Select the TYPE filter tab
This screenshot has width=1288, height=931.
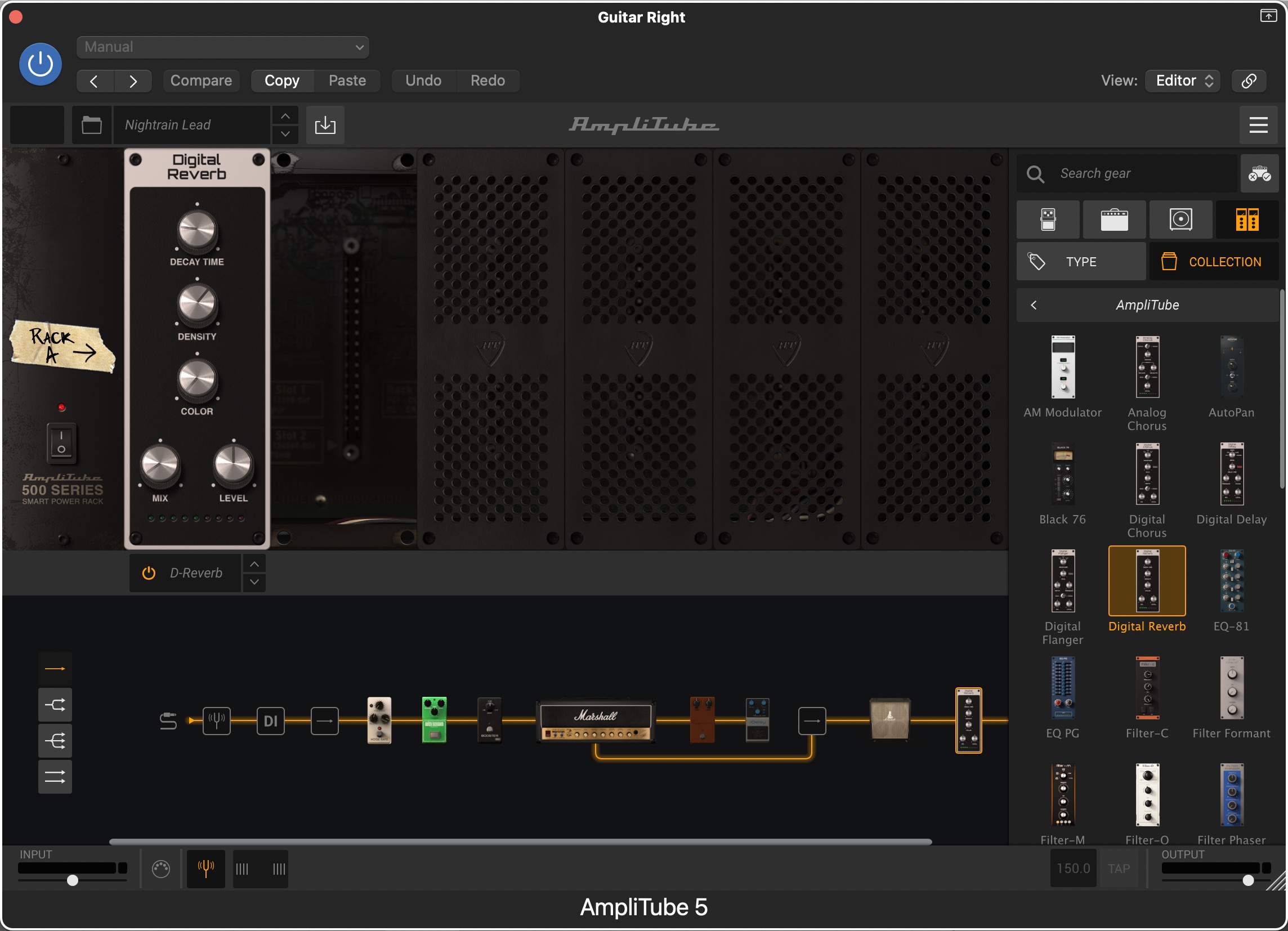[1081, 262]
